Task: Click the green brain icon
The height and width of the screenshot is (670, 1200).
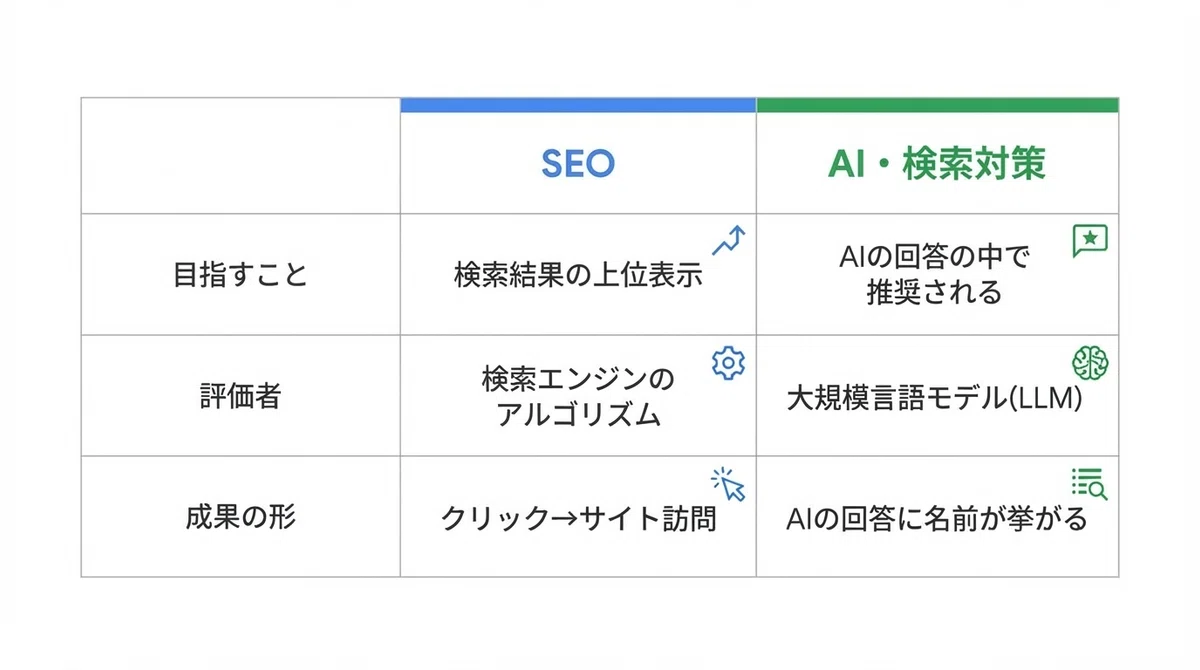Action: [1089, 363]
